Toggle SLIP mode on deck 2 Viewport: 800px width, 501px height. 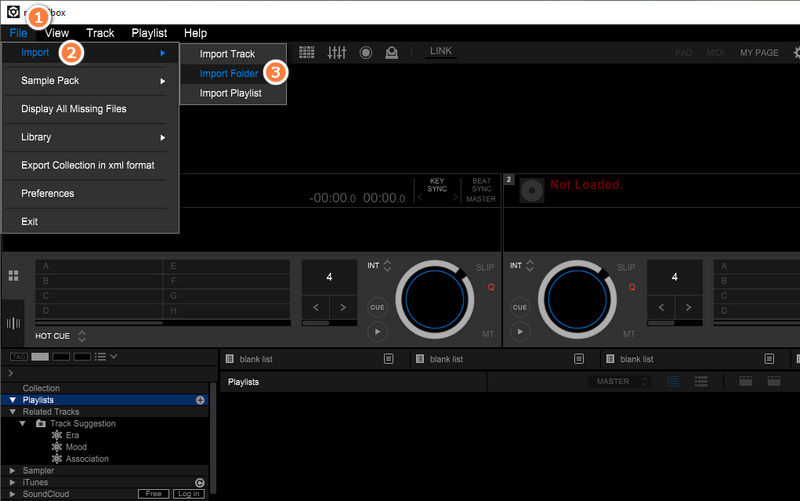coord(626,267)
